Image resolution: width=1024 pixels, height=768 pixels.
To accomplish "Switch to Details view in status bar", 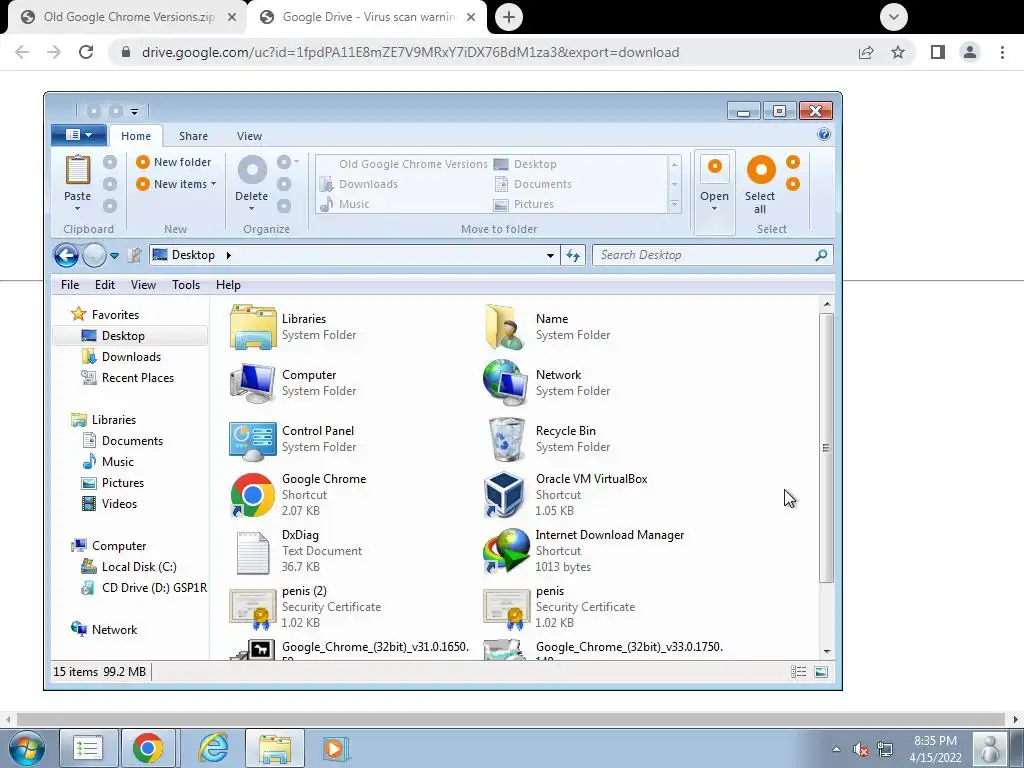I will 798,671.
